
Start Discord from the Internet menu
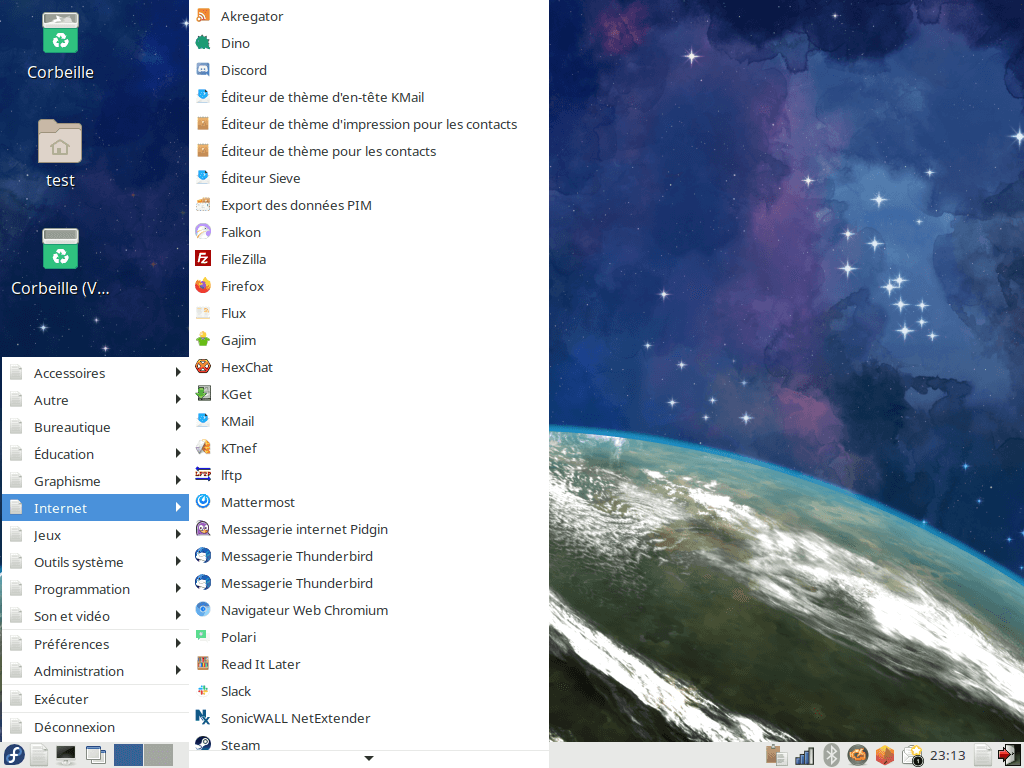pyautogui.click(x=368, y=70)
